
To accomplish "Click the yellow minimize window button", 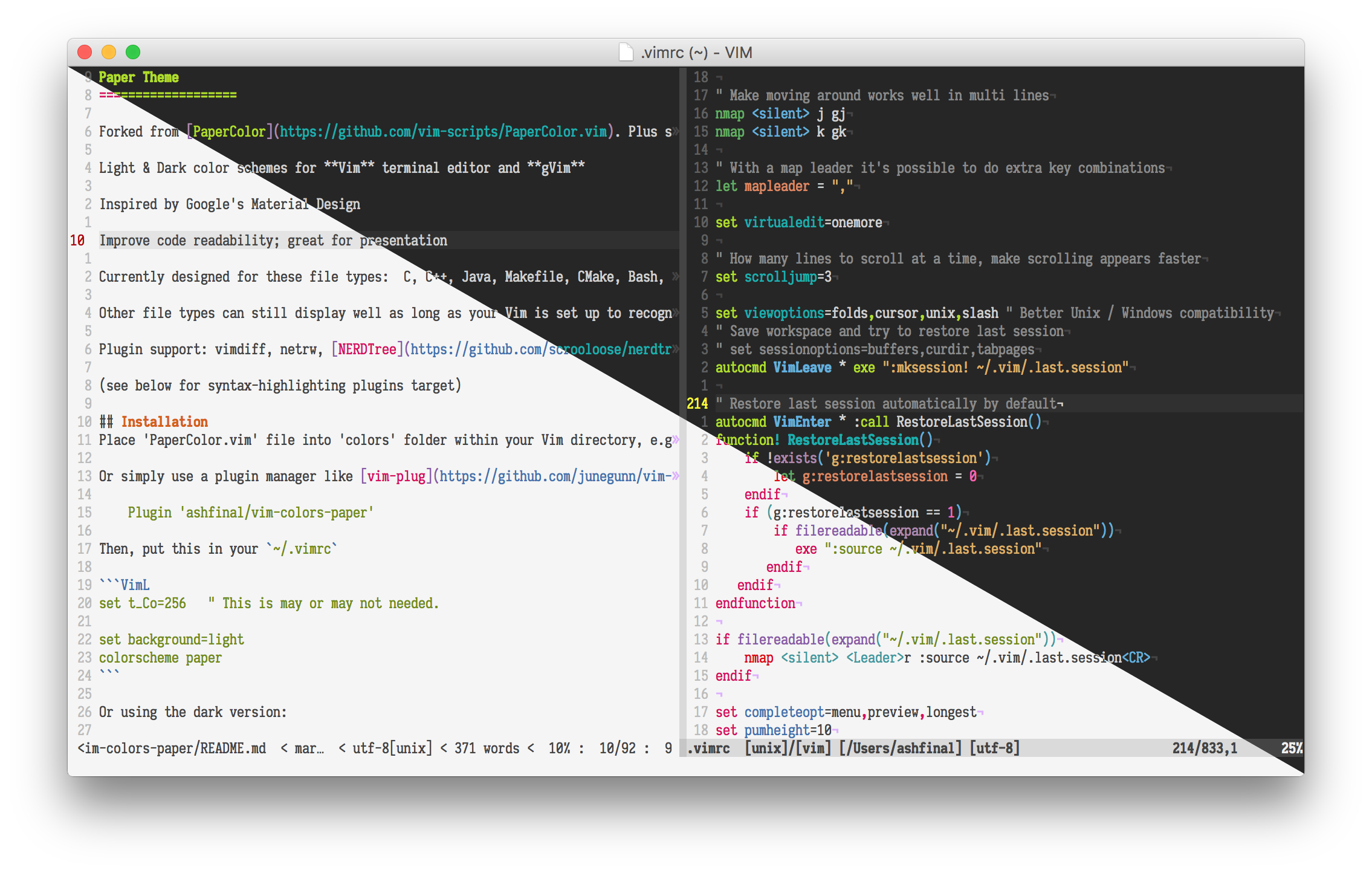I will 109,53.
